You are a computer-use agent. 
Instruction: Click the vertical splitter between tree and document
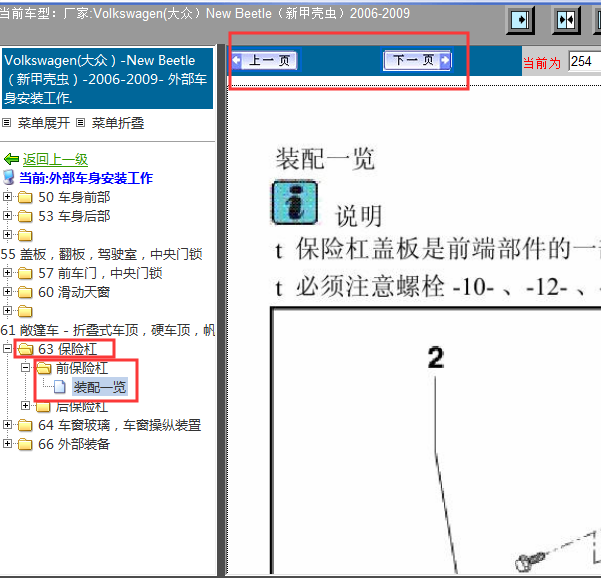[x=222, y=310]
